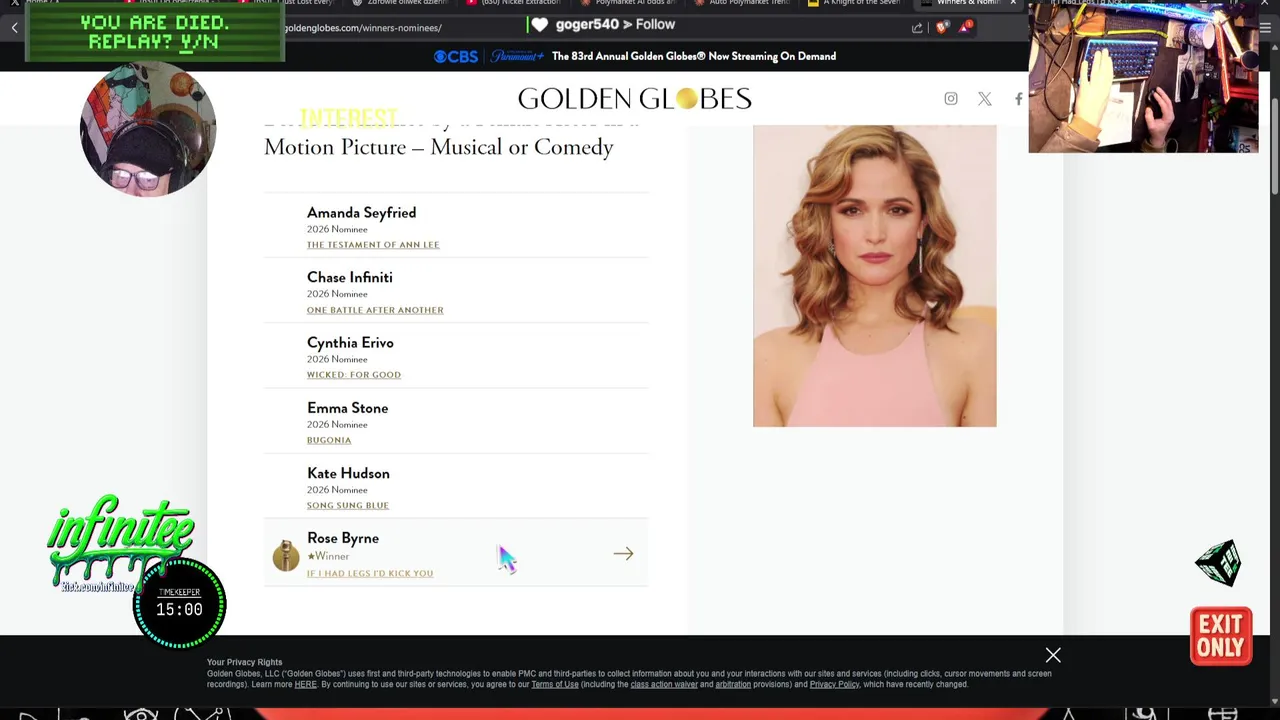This screenshot has height=720, width=1280.
Task: Select nominee Emma Stone
Action: click(347, 408)
